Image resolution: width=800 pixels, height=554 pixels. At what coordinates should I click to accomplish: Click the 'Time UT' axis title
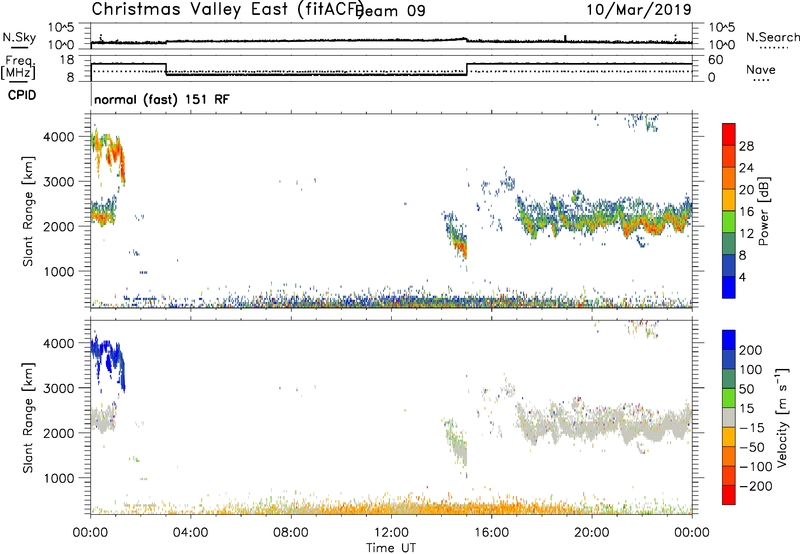(391, 547)
